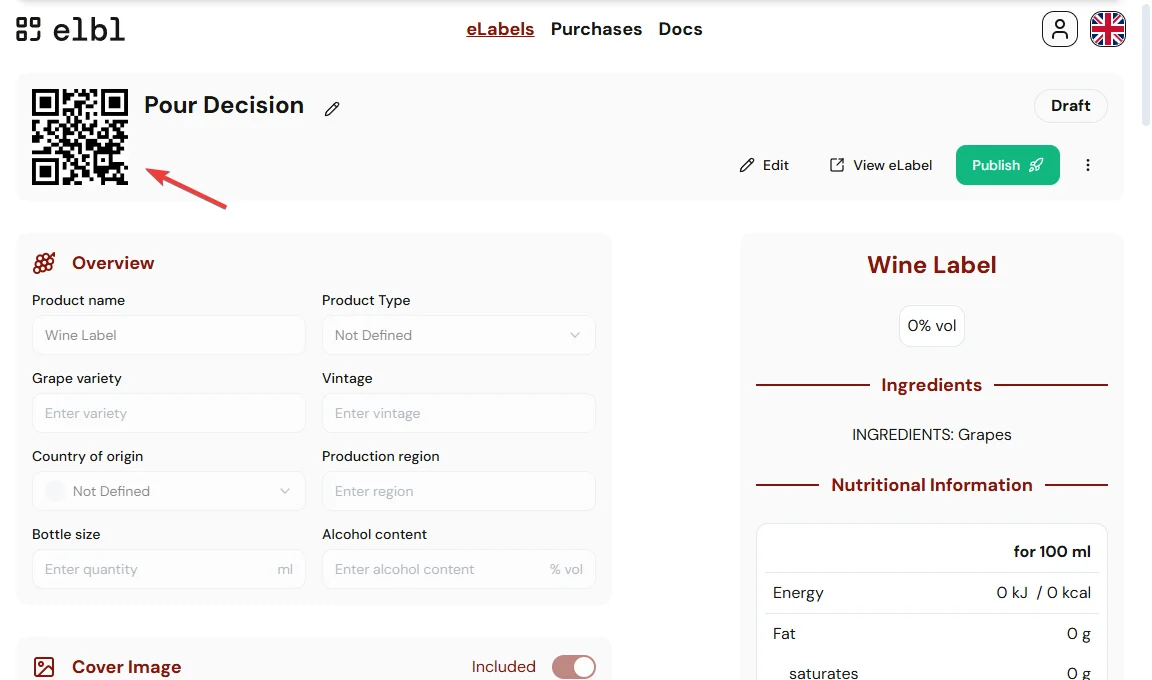Expand the Product Type dropdown
The width and height of the screenshot is (1152, 680).
click(x=458, y=335)
